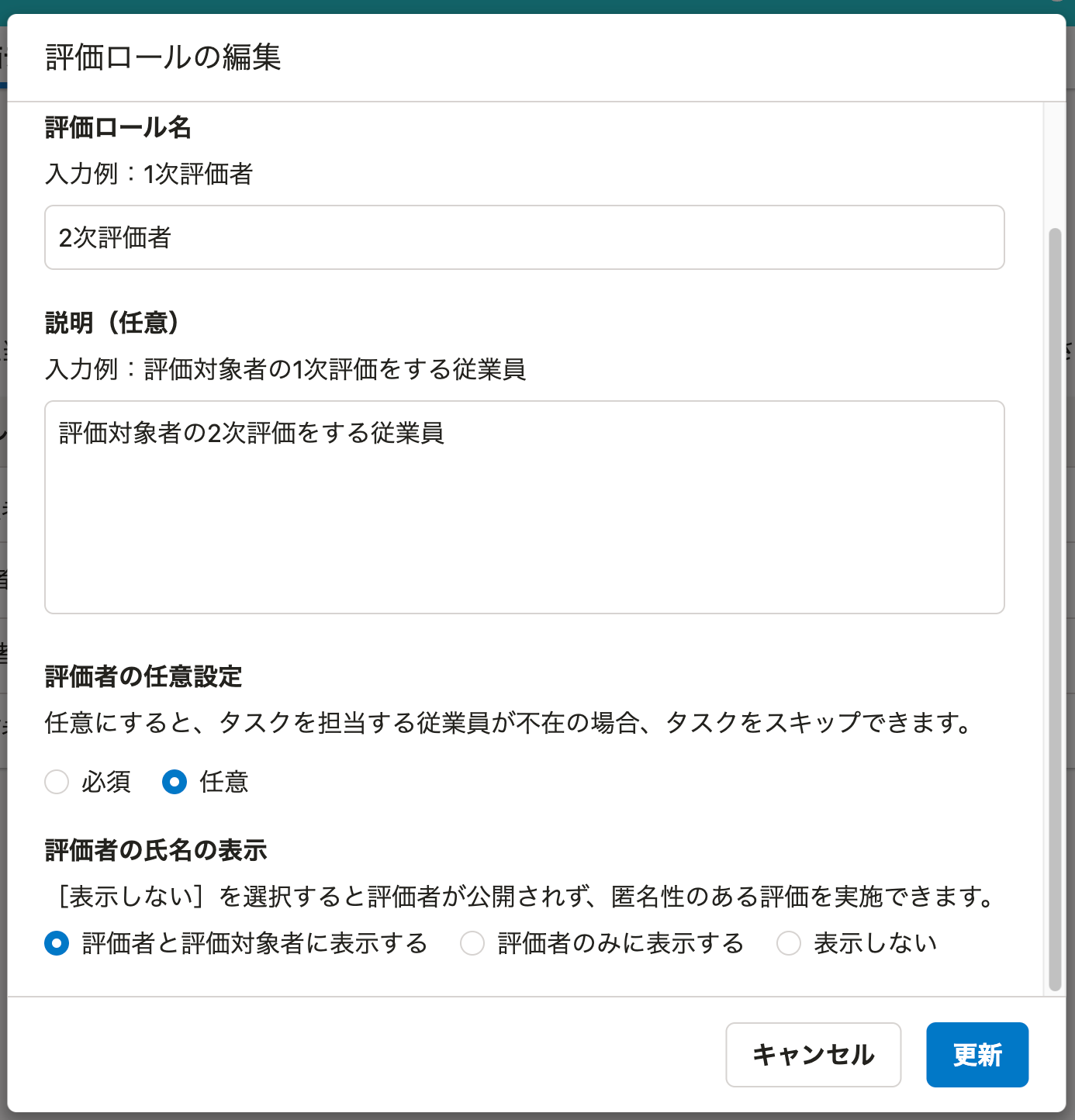
Task: Click the hint text 入力例：1次評価者
Action: (x=149, y=174)
